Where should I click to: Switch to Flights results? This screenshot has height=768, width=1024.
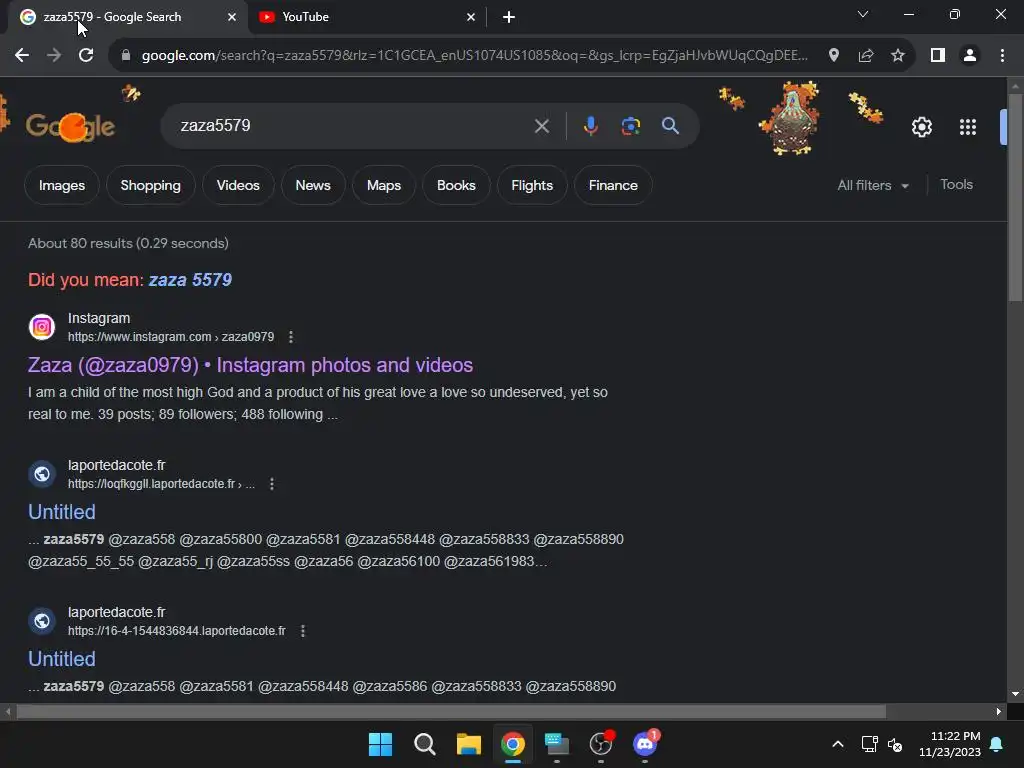pyautogui.click(x=532, y=185)
